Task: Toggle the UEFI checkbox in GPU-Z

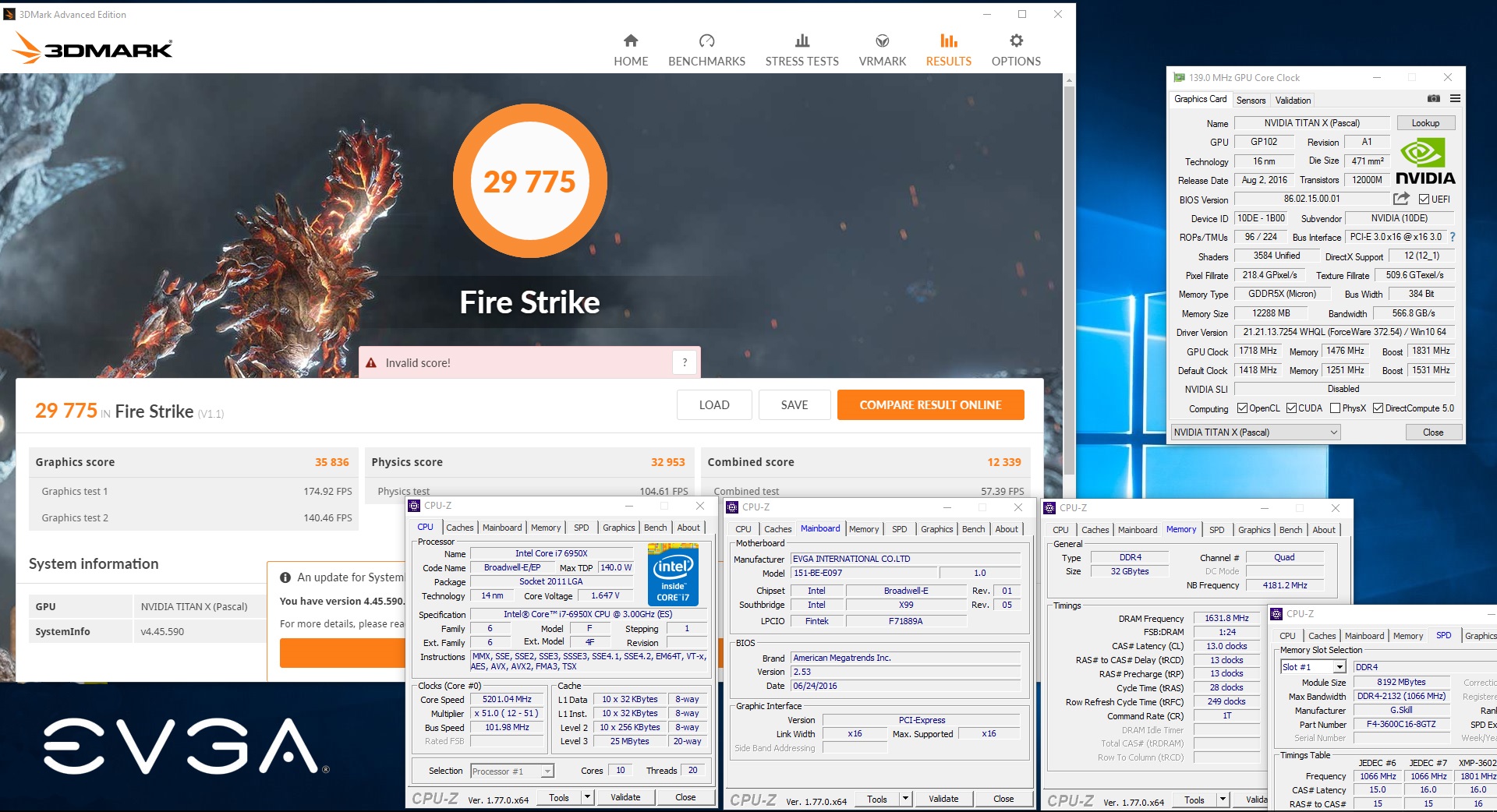Action: (1424, 199)
